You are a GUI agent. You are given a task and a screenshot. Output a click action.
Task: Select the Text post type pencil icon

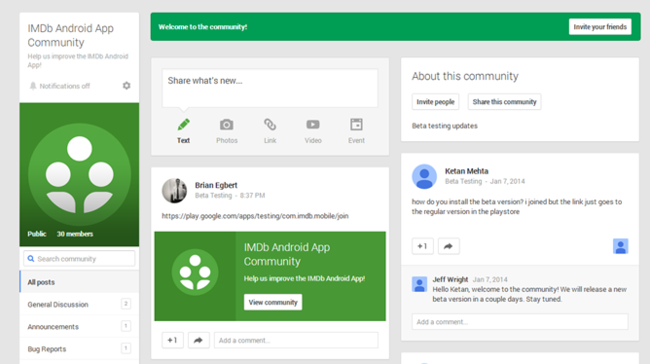click(x=183, y=124)
